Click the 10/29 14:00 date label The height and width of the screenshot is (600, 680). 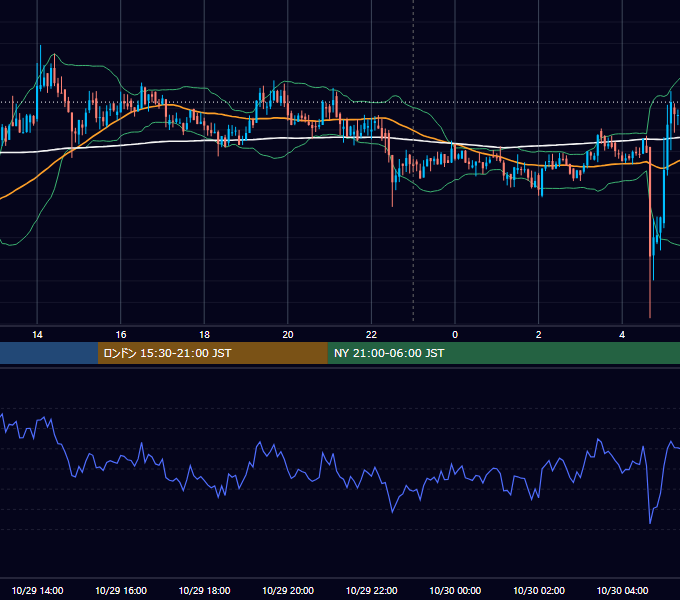37,590
